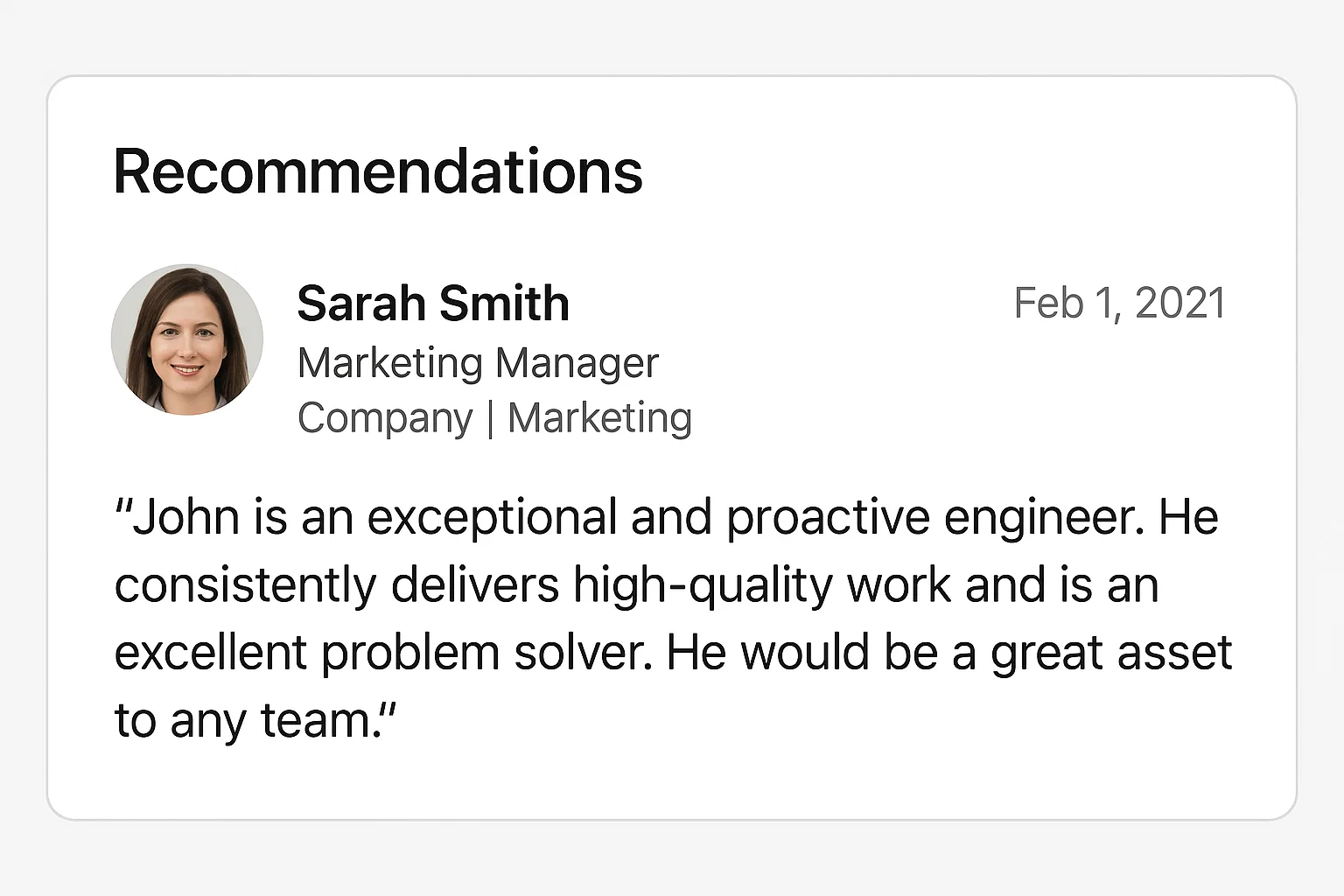
Task: Click the Recommendations heading
Action: tap(378, 171)
